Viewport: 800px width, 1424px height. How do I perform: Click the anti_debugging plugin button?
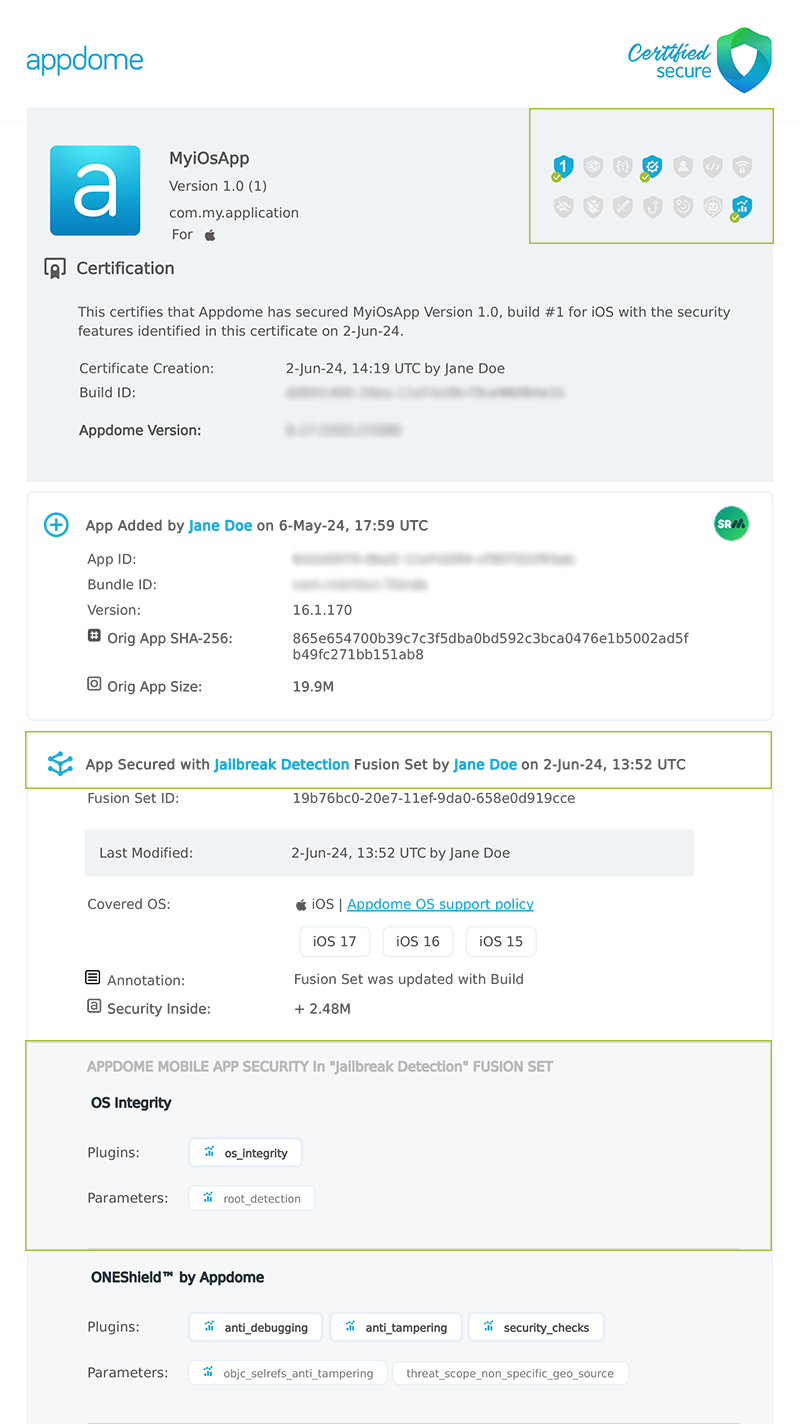click(x=255, y=1326)
